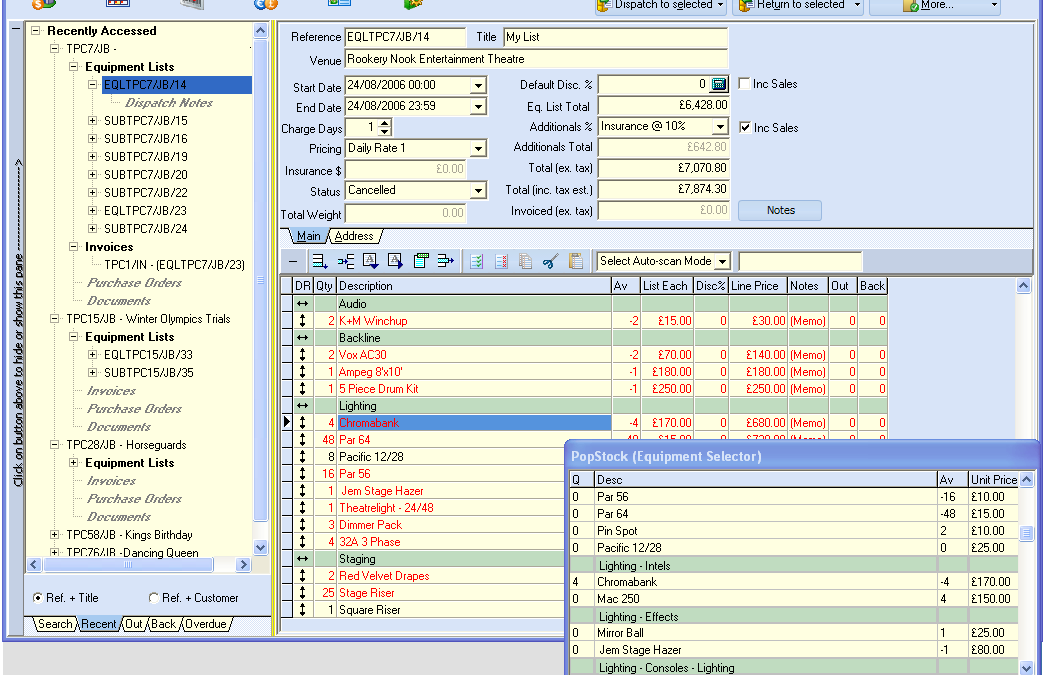Screen dimensions: 1043x675
Task: Switch to the Address tab
Action: (354, 237)
